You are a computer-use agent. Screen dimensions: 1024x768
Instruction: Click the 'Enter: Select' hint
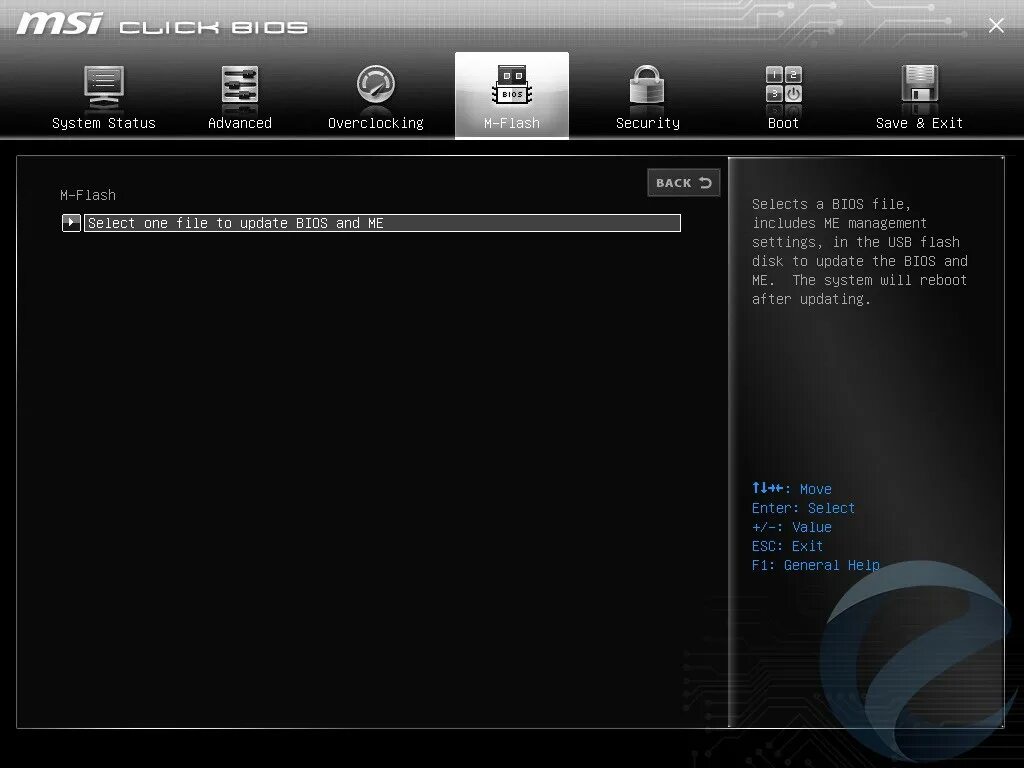click(x=803, y=508)
